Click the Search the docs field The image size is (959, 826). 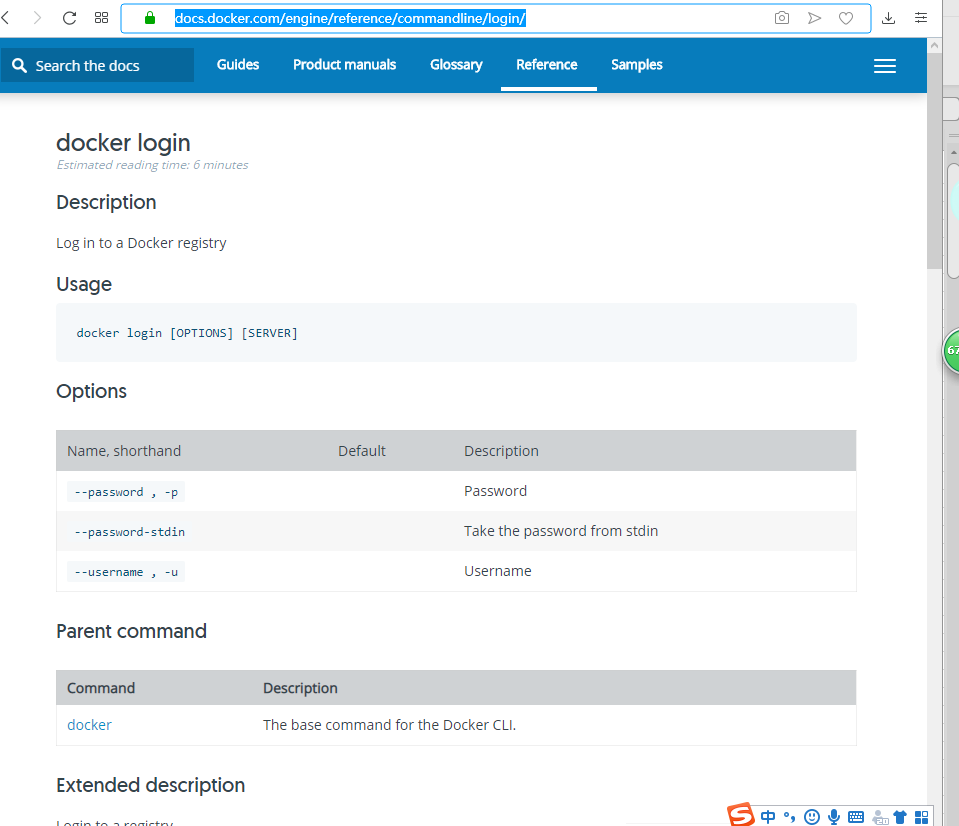(x=97, y=65)
